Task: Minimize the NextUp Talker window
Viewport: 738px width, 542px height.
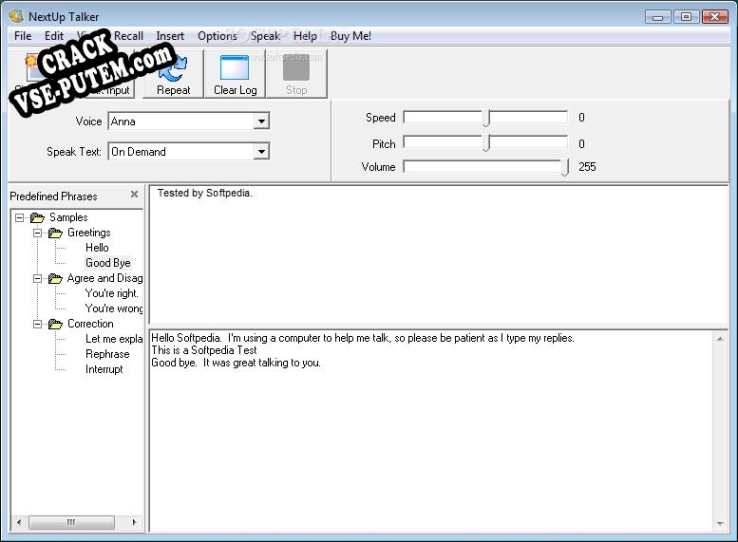Action: (658, 17)
